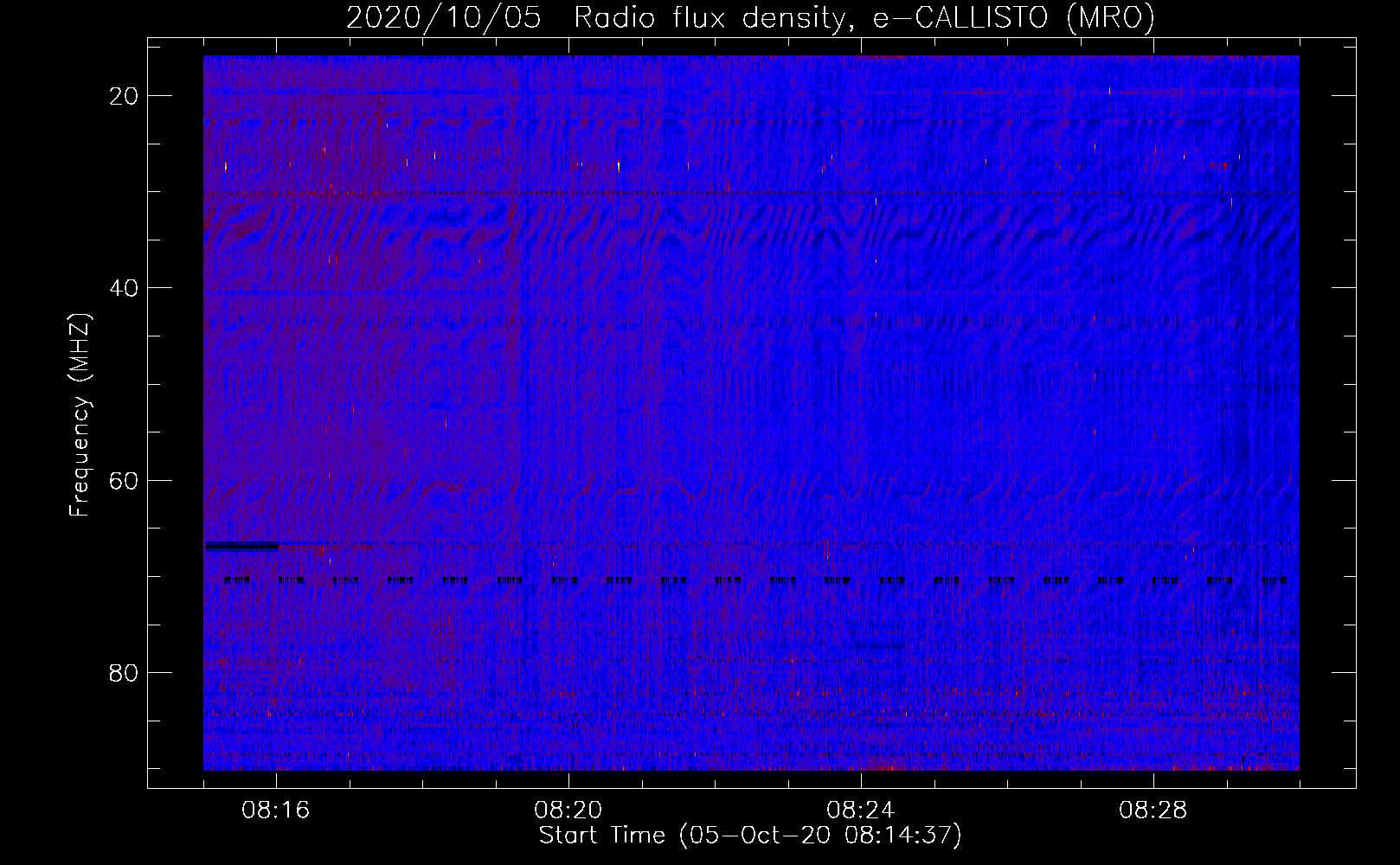The width and height of the screenshot is (1400, 865).
Task: Click the '08:16' time tick label
Action: point(276,811)
